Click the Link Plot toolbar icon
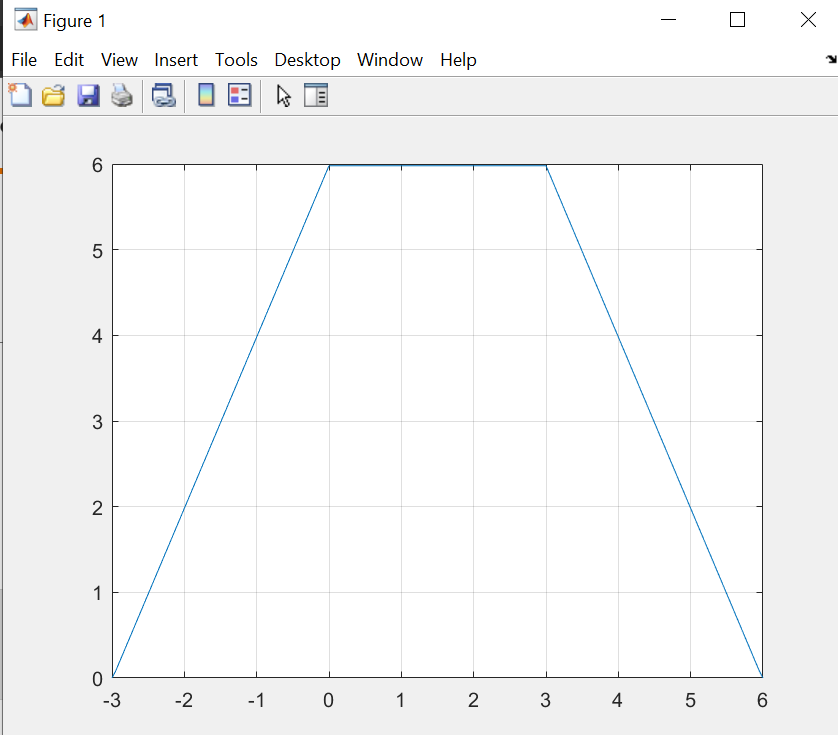 [x=164, y=96]
